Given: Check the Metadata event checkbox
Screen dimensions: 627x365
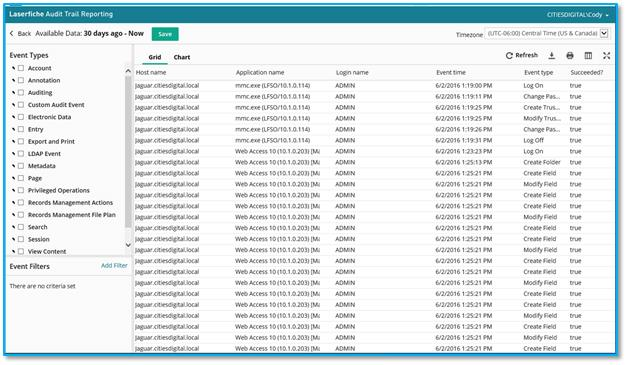Looking at the screenshot, I should 21,166.
